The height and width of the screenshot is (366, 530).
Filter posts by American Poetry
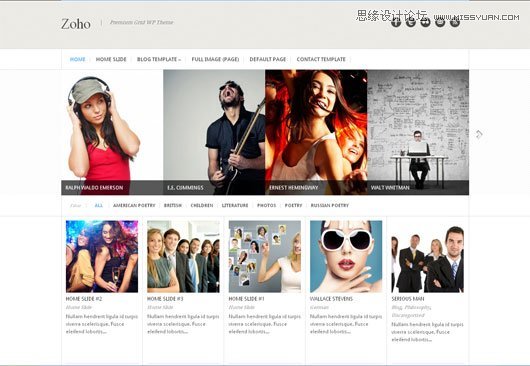134,205
